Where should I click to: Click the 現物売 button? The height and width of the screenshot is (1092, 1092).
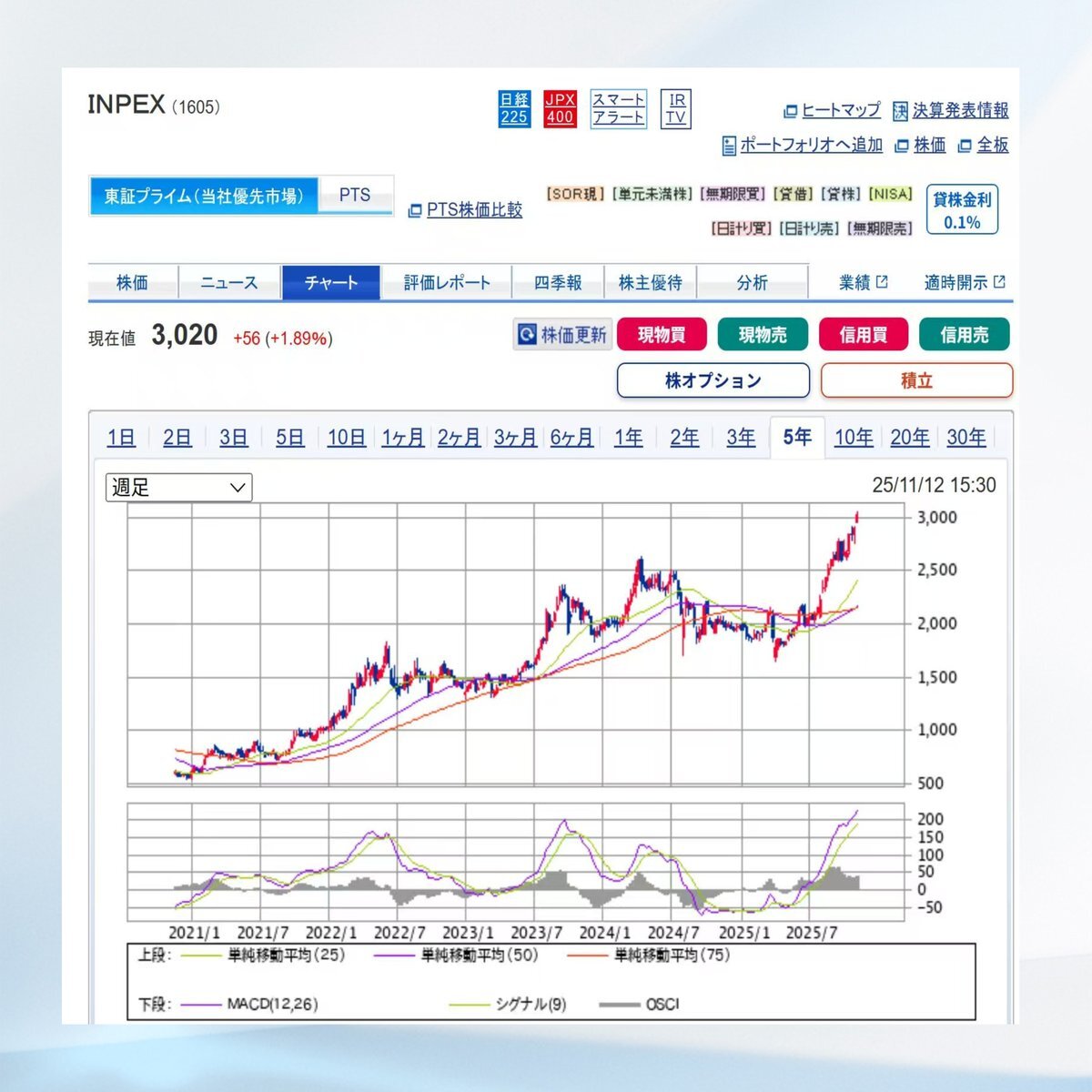pyautogui.click(x=763, y=335)
